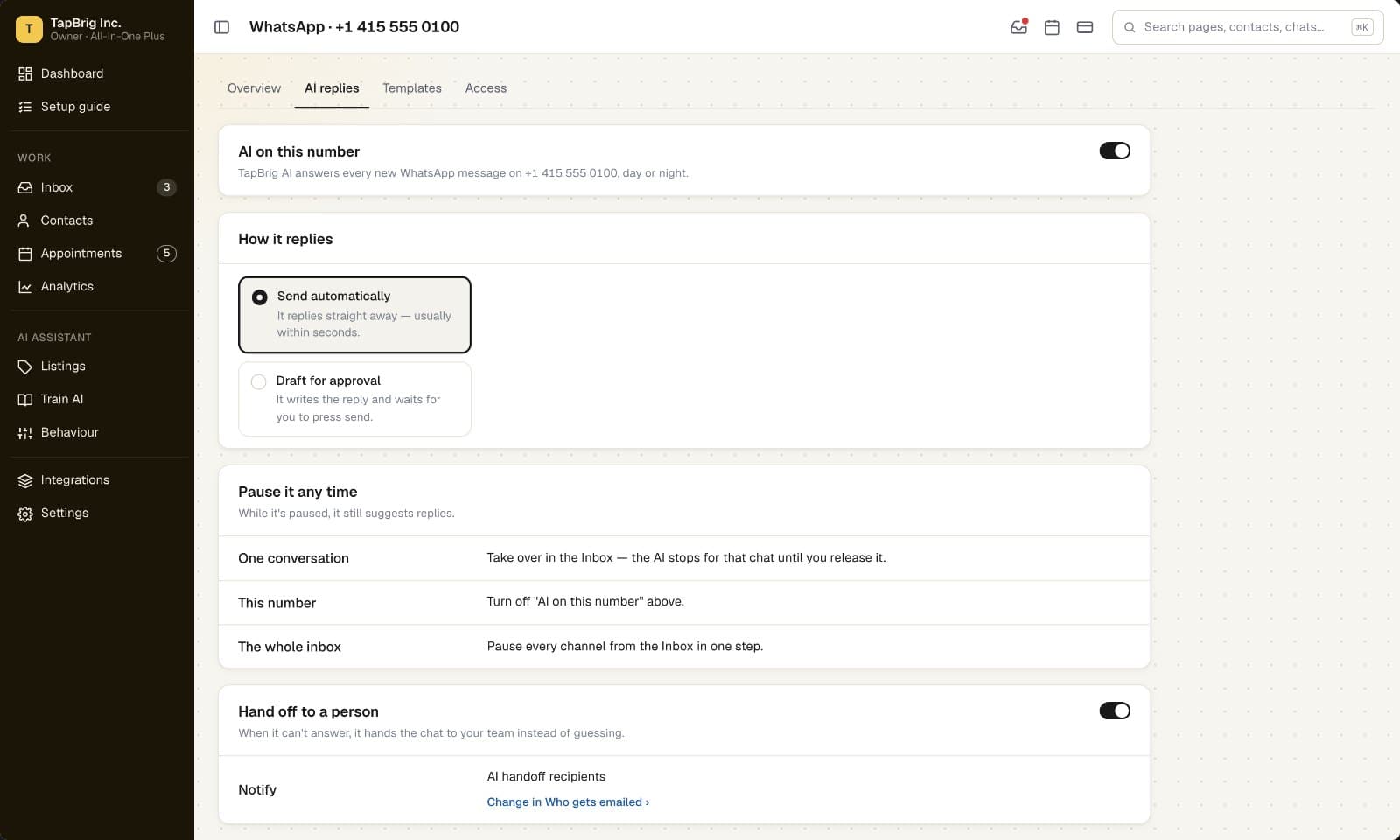Click WhatsApp +1 415 555 0100 page title
This screenshot has width=1400, height=840.
click(x=354, y=27)
